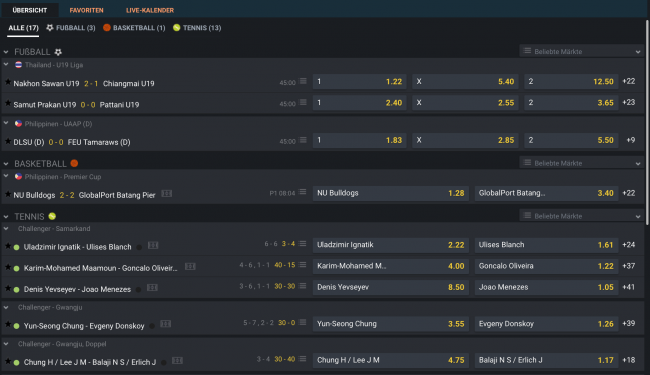Open Beliebte Märkte dropdown in Fußball section
This screenshot has width=650, height=375.
tap(582, 51)
